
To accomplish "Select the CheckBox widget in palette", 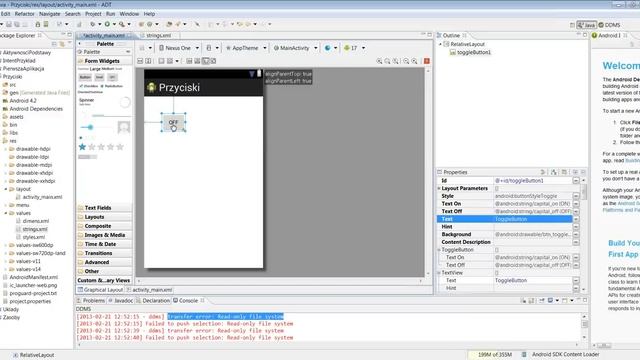I will tap(89, 86).
